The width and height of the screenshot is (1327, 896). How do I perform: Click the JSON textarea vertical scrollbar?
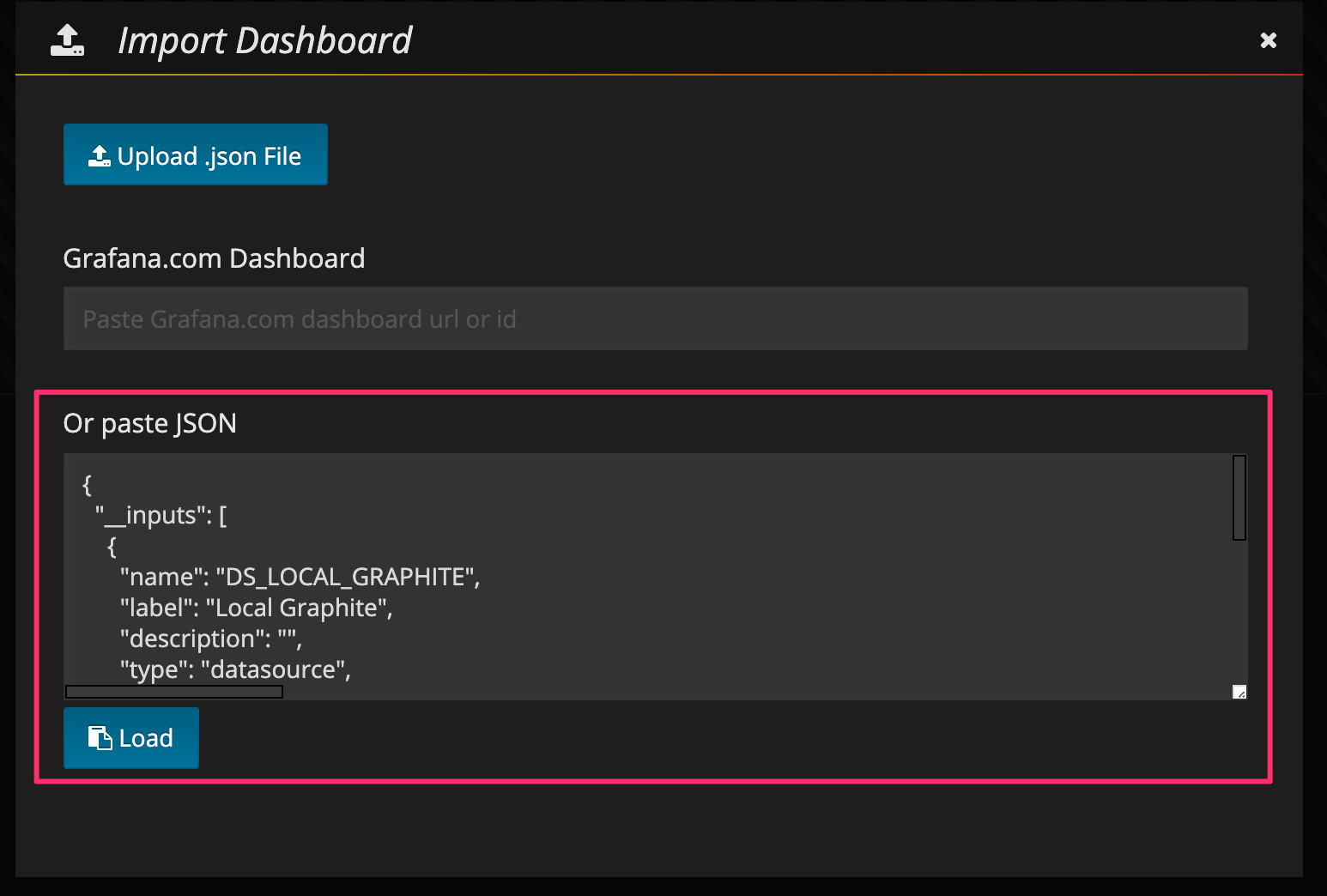click(x=1239, y=498)
